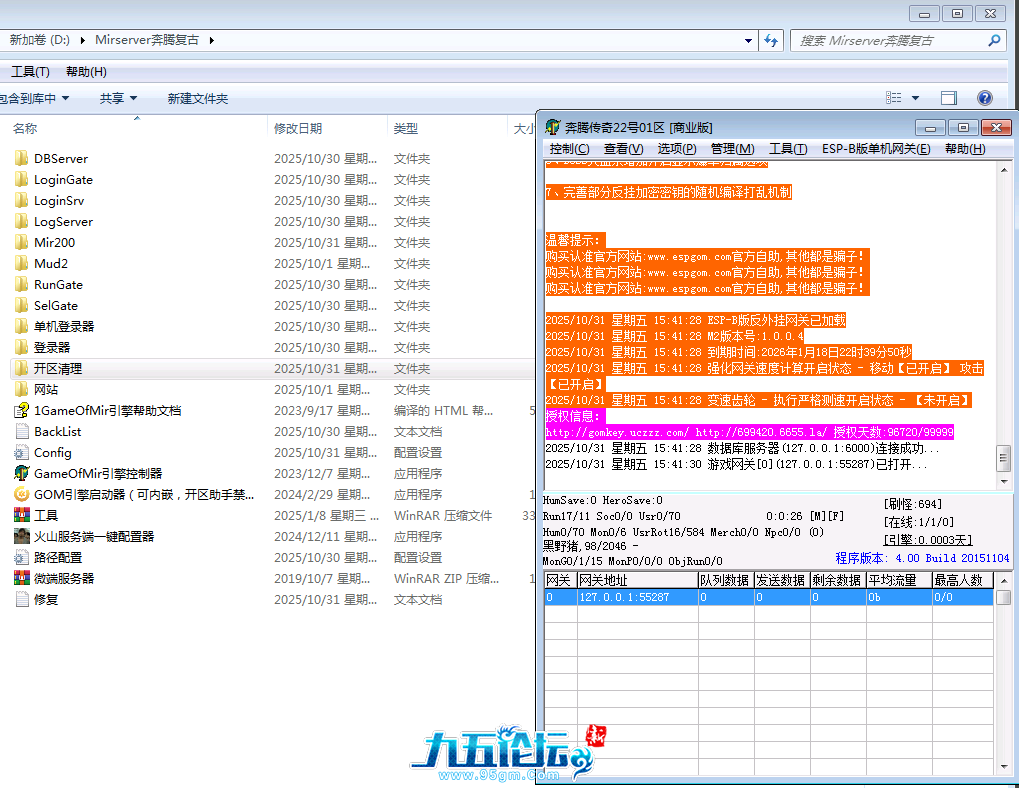Click the 新建文件夹 button
Viewport: 1019px width, 788px height.
197,98
